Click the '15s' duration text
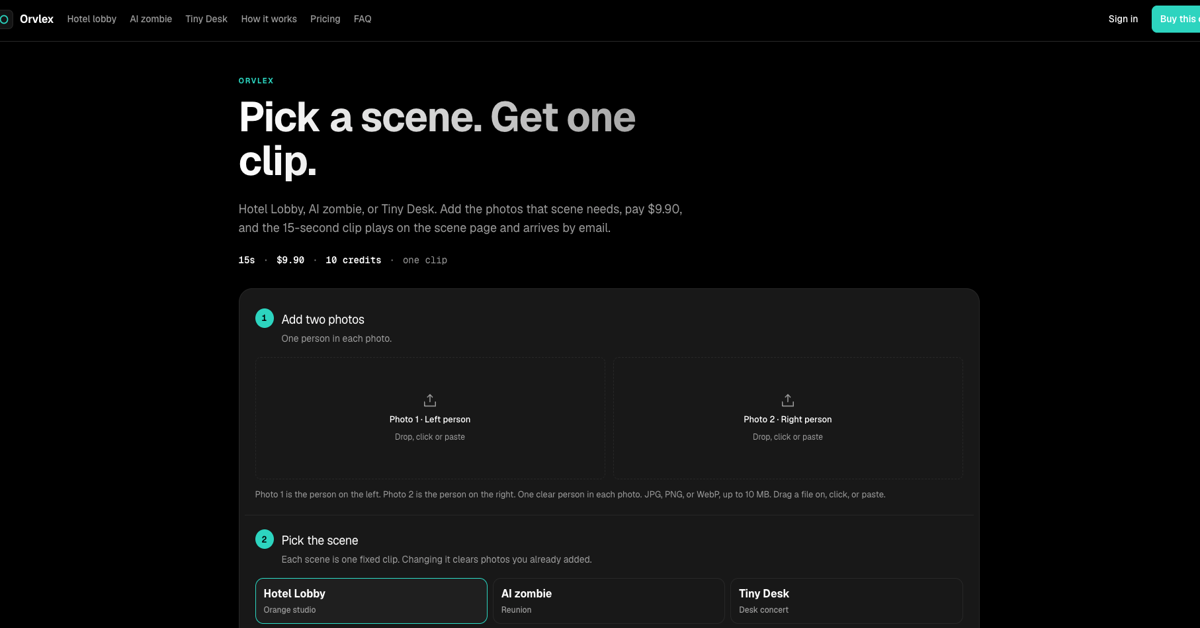This screenshot has width=1200, height=628. pyautogui.click(x=247, y=260)
